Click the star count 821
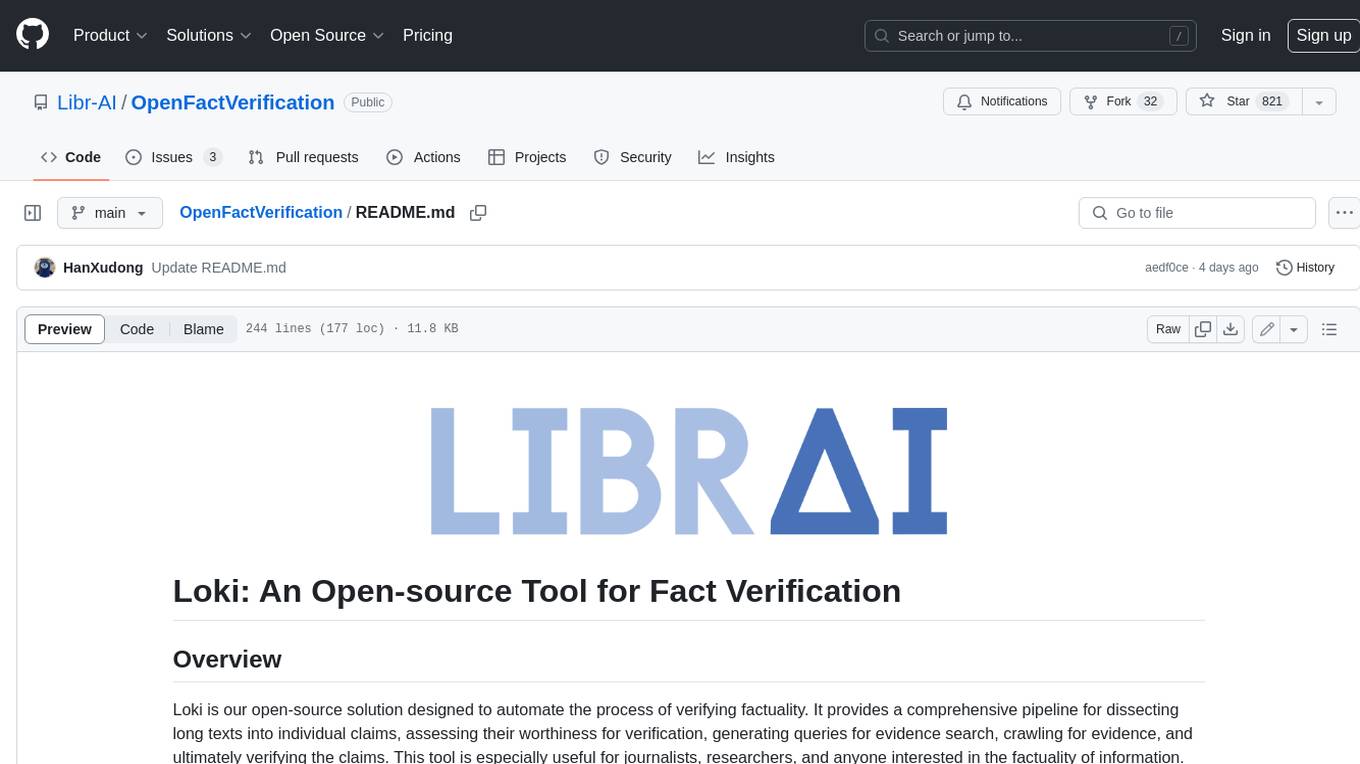Image resolution: width=1360 pixels, height=764 pixels. point(1272,101)
